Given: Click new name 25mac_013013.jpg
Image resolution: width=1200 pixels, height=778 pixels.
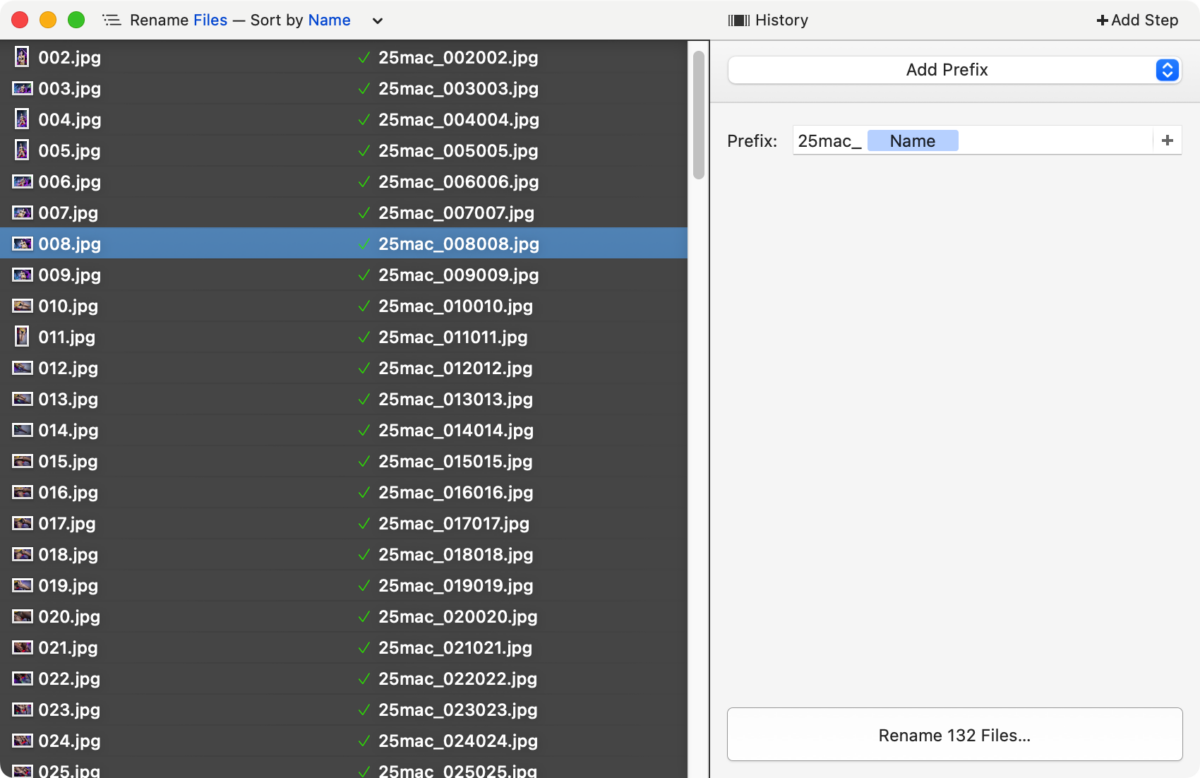Looking at the screenshot, I should pos(456,399).
